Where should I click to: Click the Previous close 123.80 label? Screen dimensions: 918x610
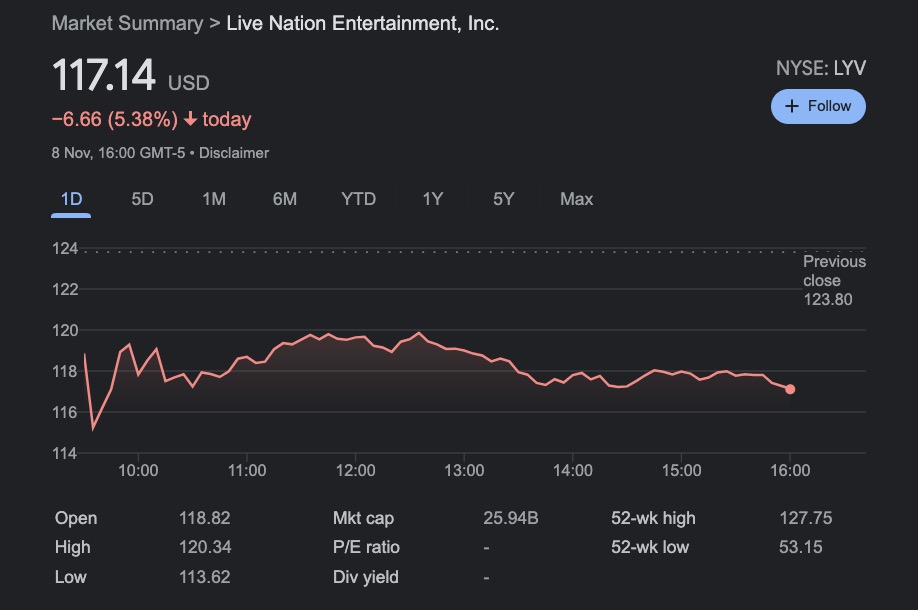pos(834,280)
